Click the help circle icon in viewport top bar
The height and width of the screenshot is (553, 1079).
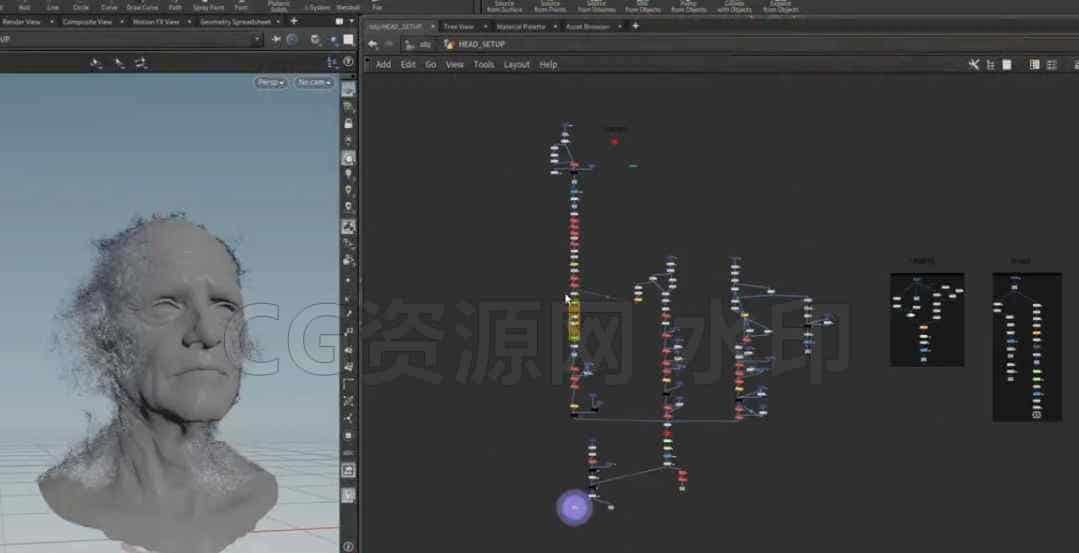click(x=348, y=63)
